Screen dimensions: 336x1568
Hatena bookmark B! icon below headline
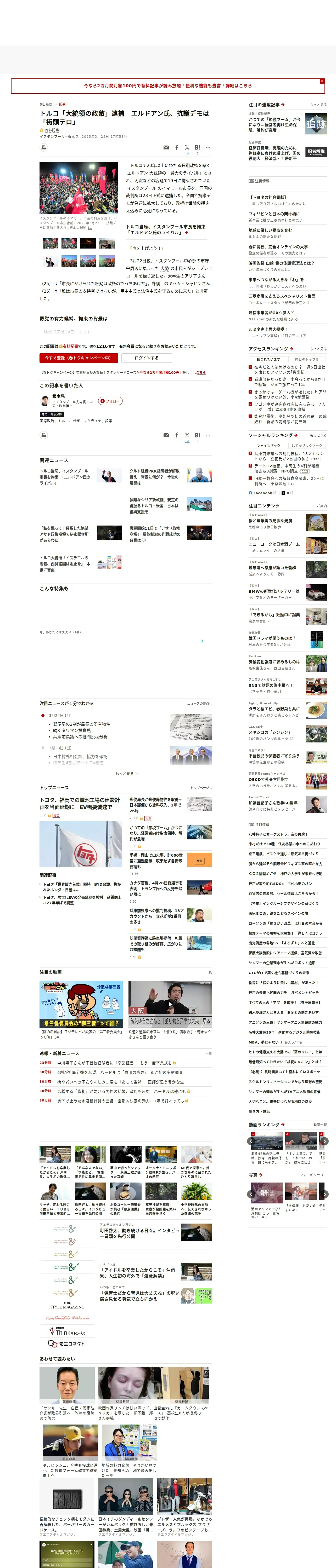coord(198,147)
